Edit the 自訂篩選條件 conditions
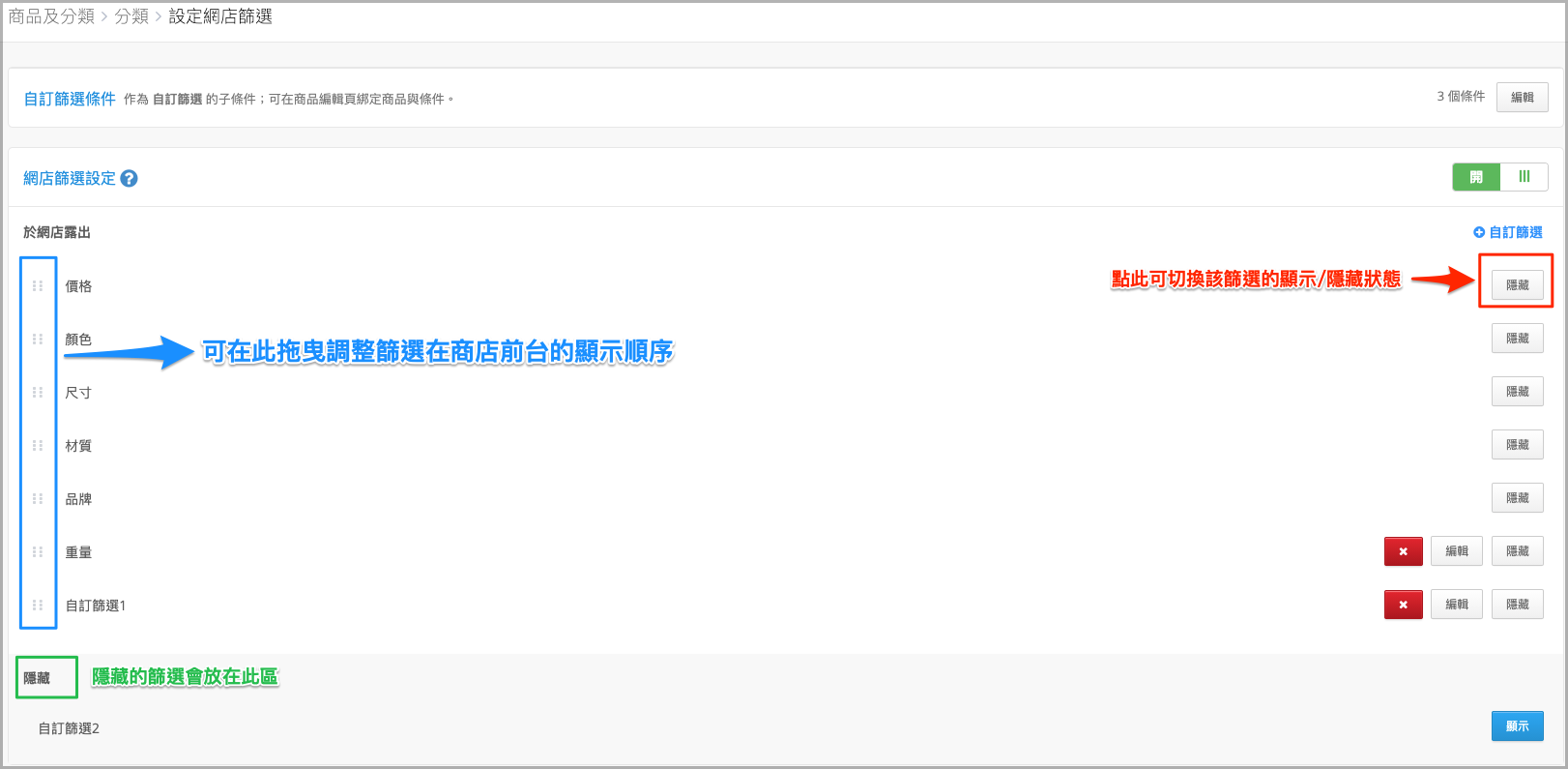 (1522, 98)
